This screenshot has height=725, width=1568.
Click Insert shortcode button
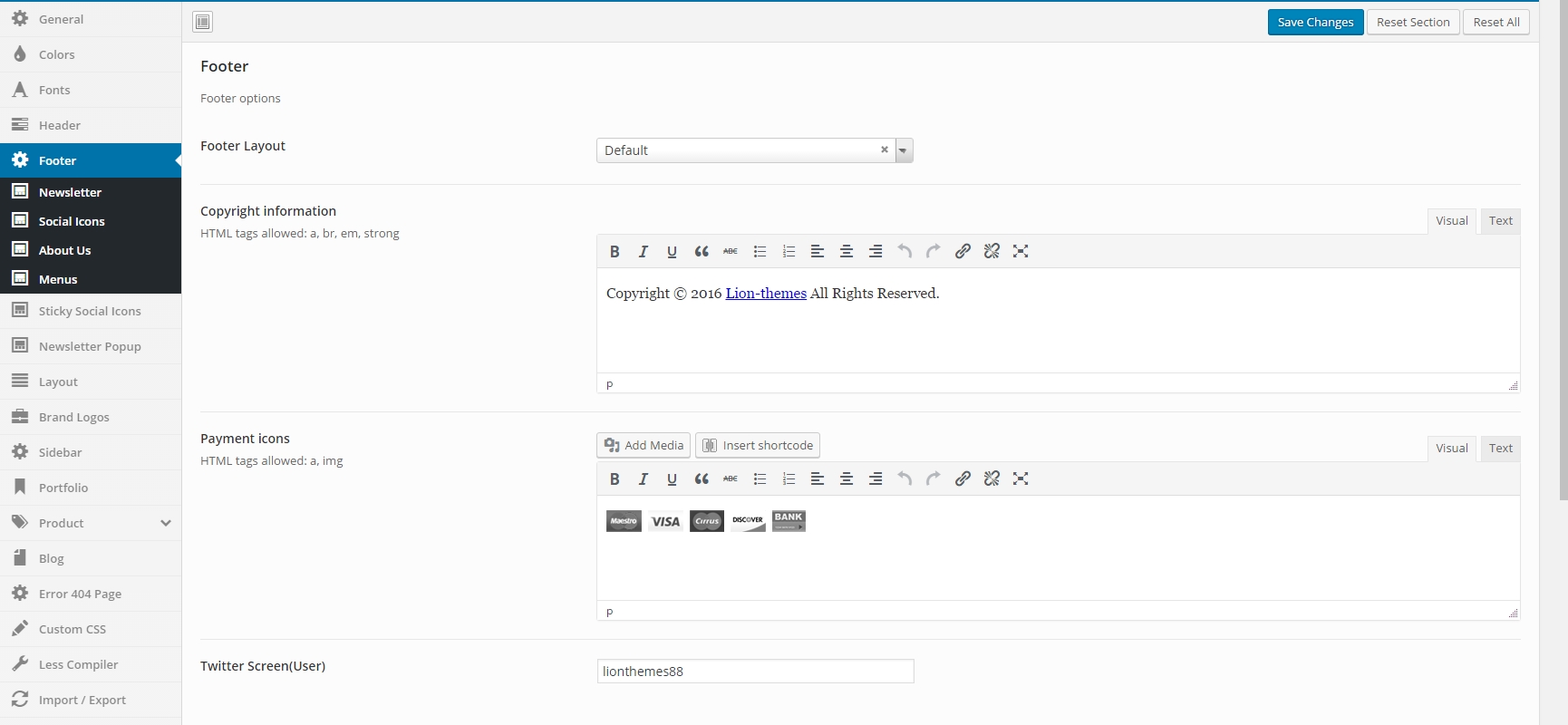click(758, 445)
